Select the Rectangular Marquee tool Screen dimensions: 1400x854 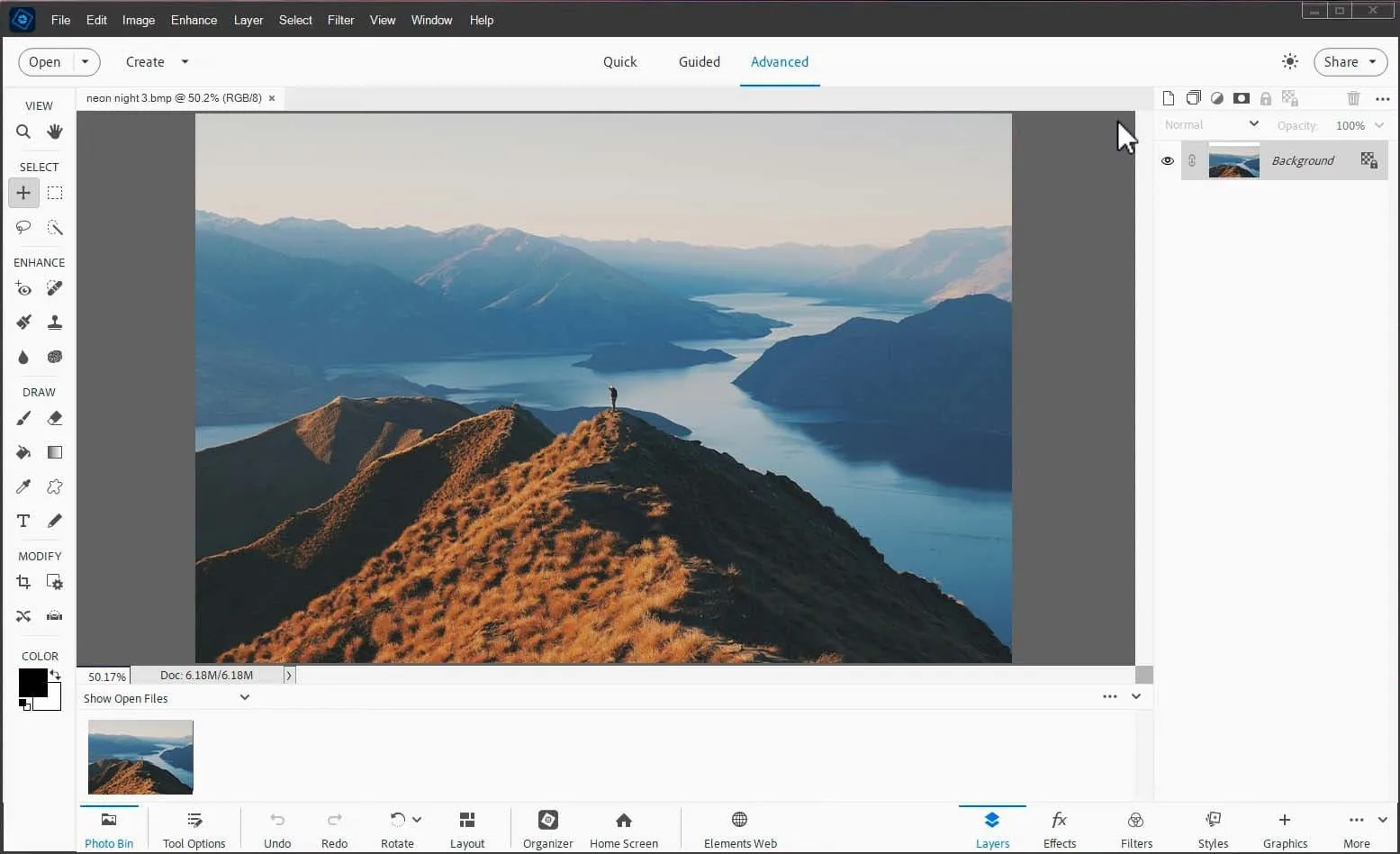(x=55, y=193)
